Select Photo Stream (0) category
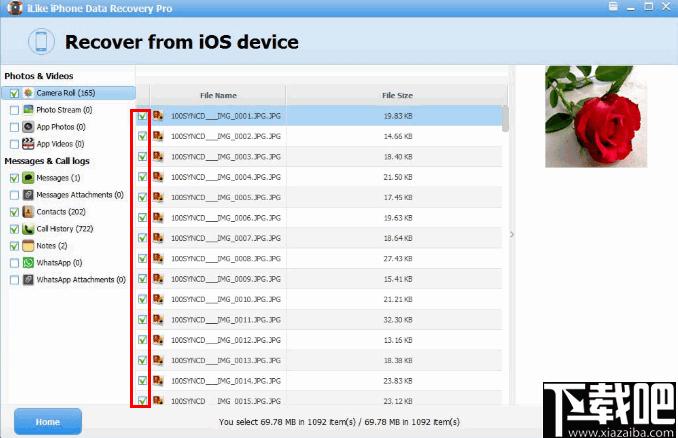The width and height of the screenshot is (678, 438). 64,110
